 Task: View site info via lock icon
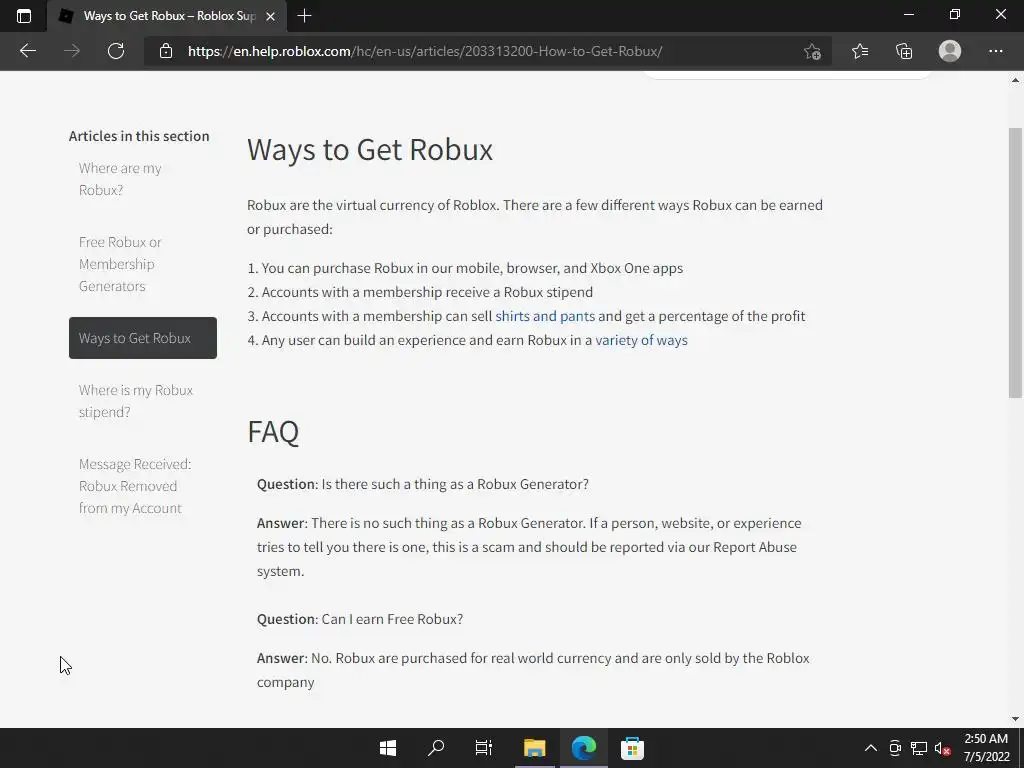tap(166, 51)
